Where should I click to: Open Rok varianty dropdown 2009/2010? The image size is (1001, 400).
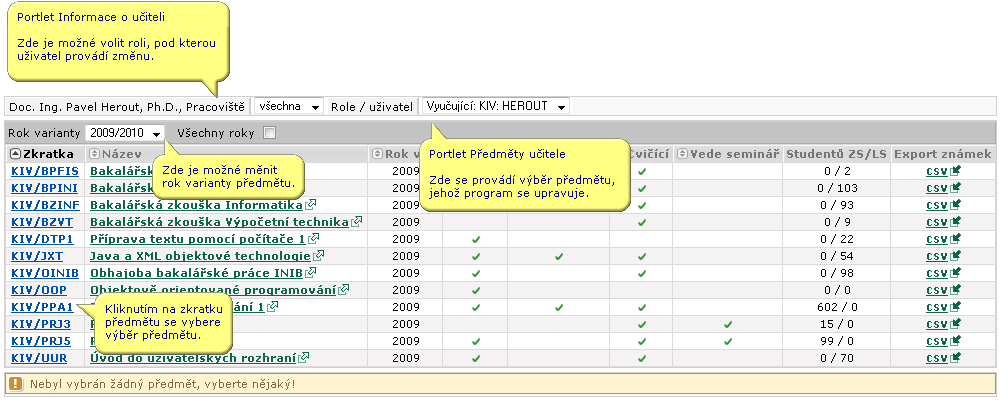tap(124, 133)
